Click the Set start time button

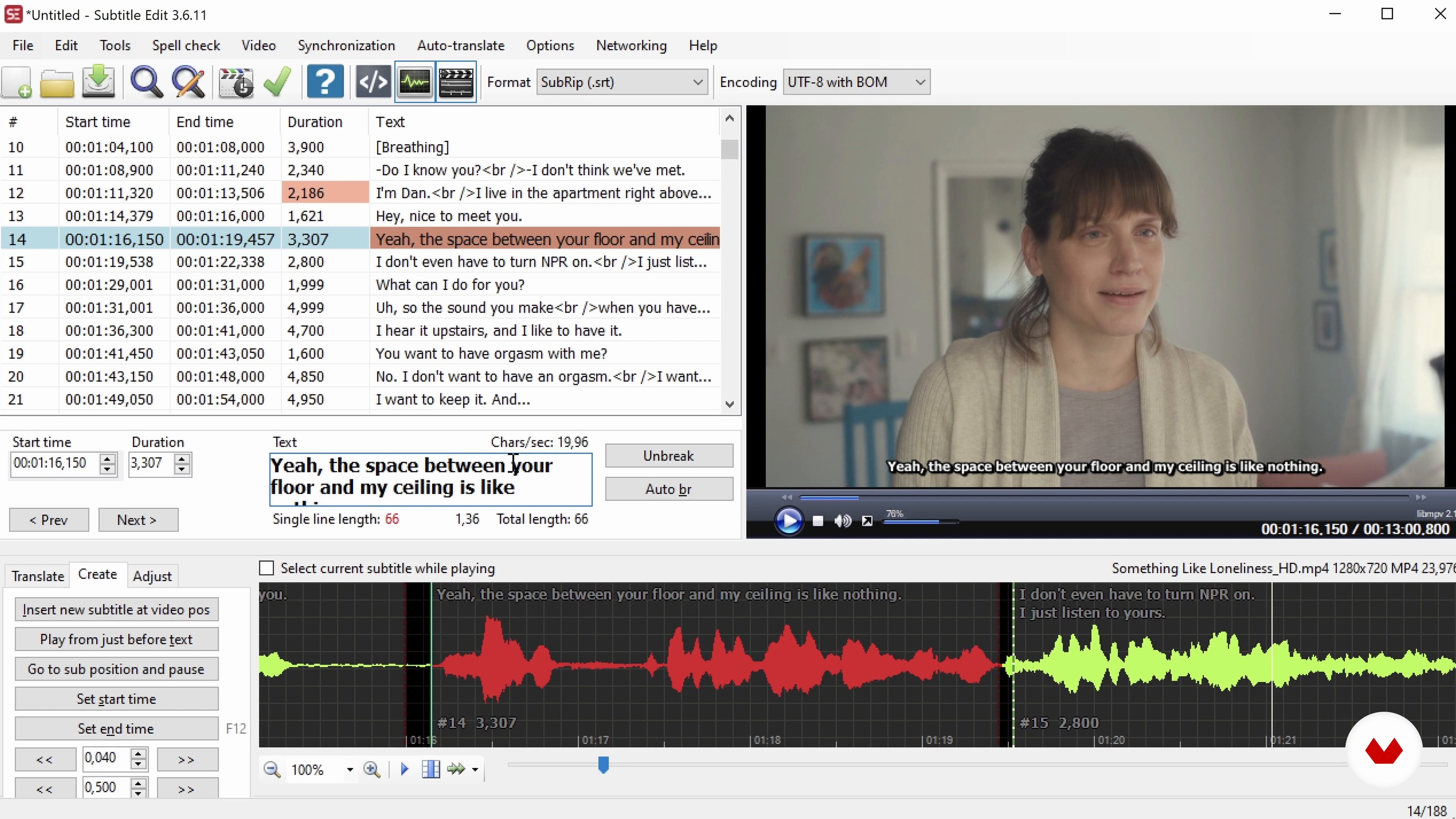tap(116, 699)
